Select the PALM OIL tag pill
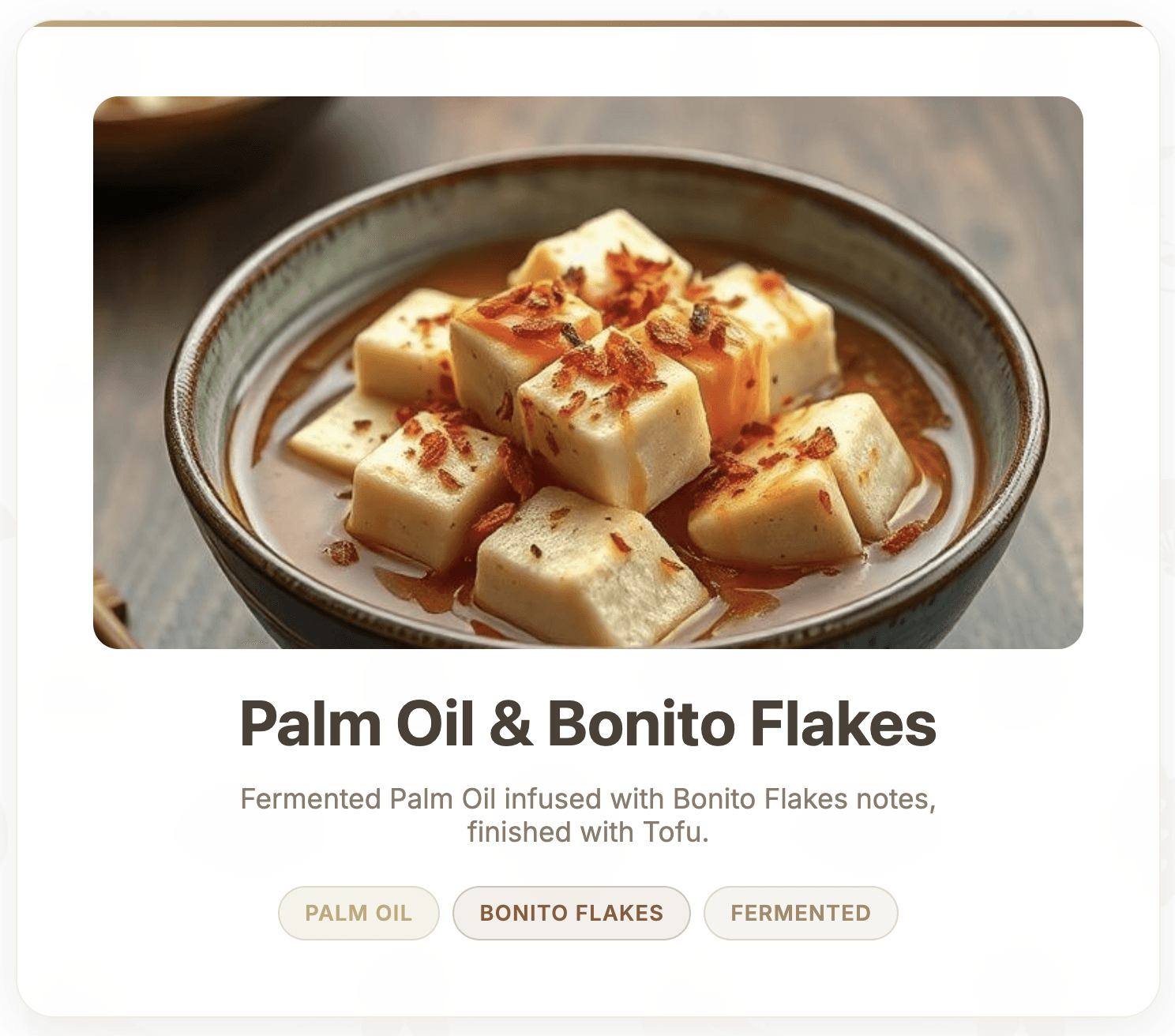Screen dimensions: 1175x1036 pyautogui.click(x=359, y=913)
